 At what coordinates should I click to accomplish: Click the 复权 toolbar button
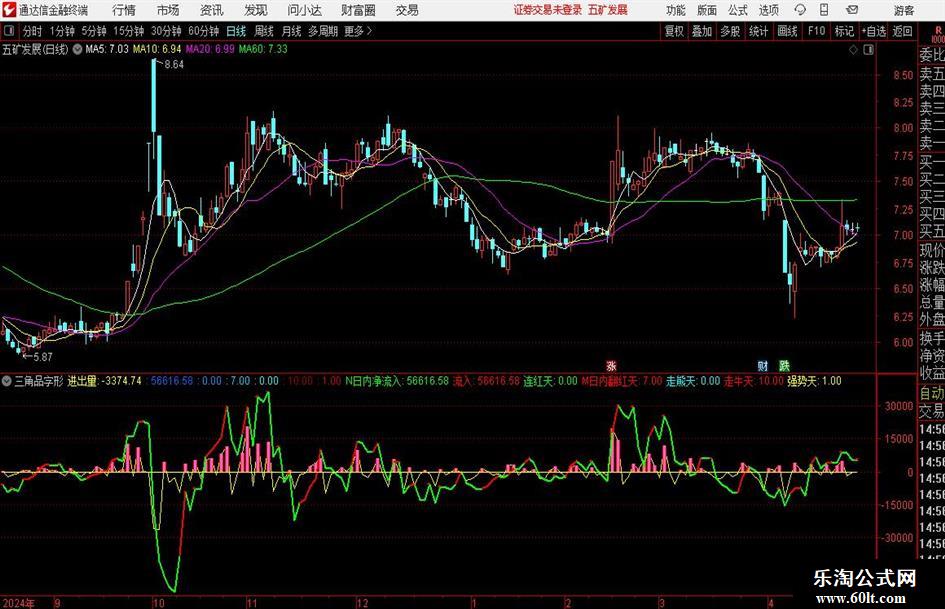(674, 31)
